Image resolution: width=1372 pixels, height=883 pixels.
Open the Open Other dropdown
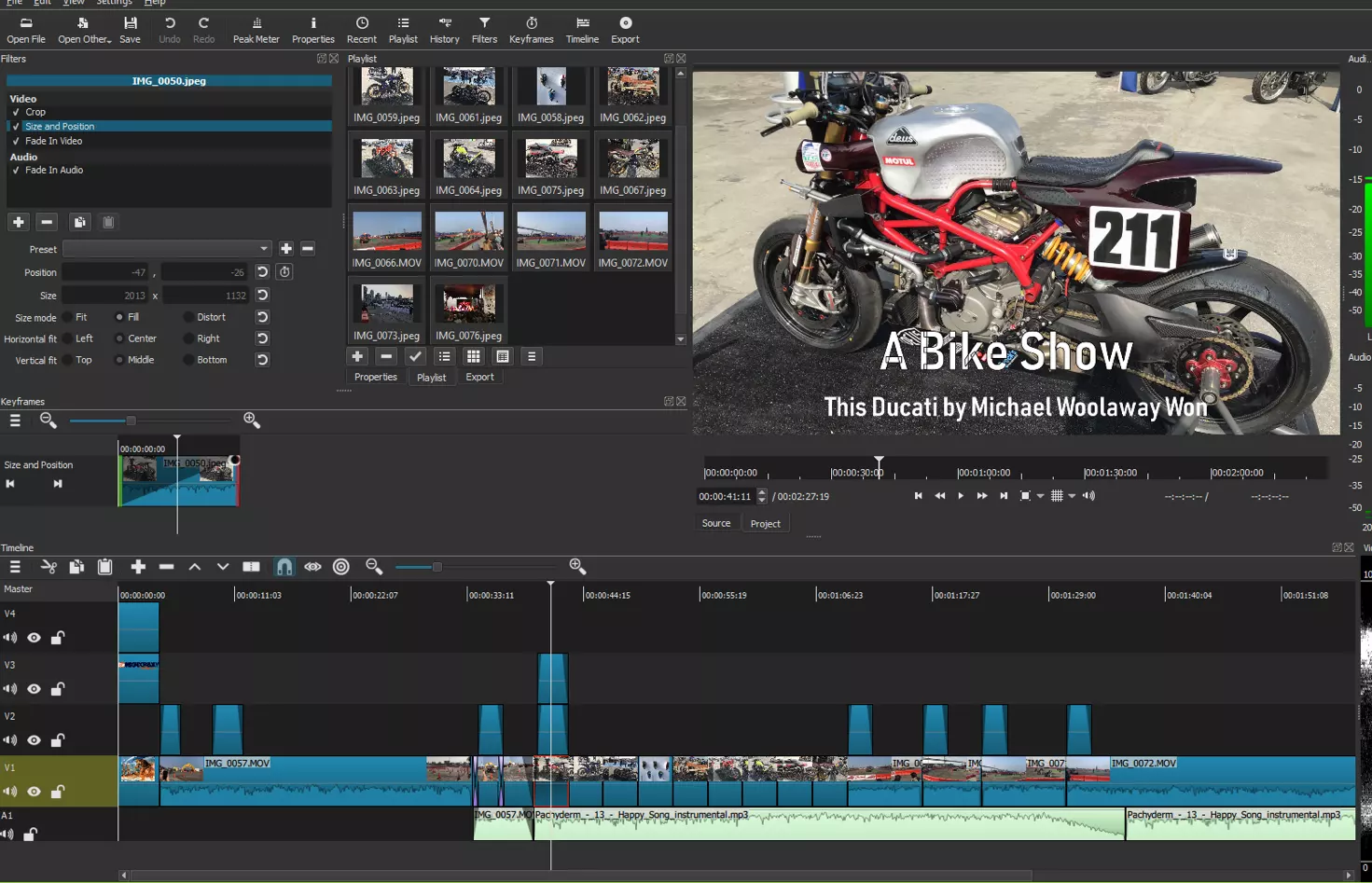84,30
